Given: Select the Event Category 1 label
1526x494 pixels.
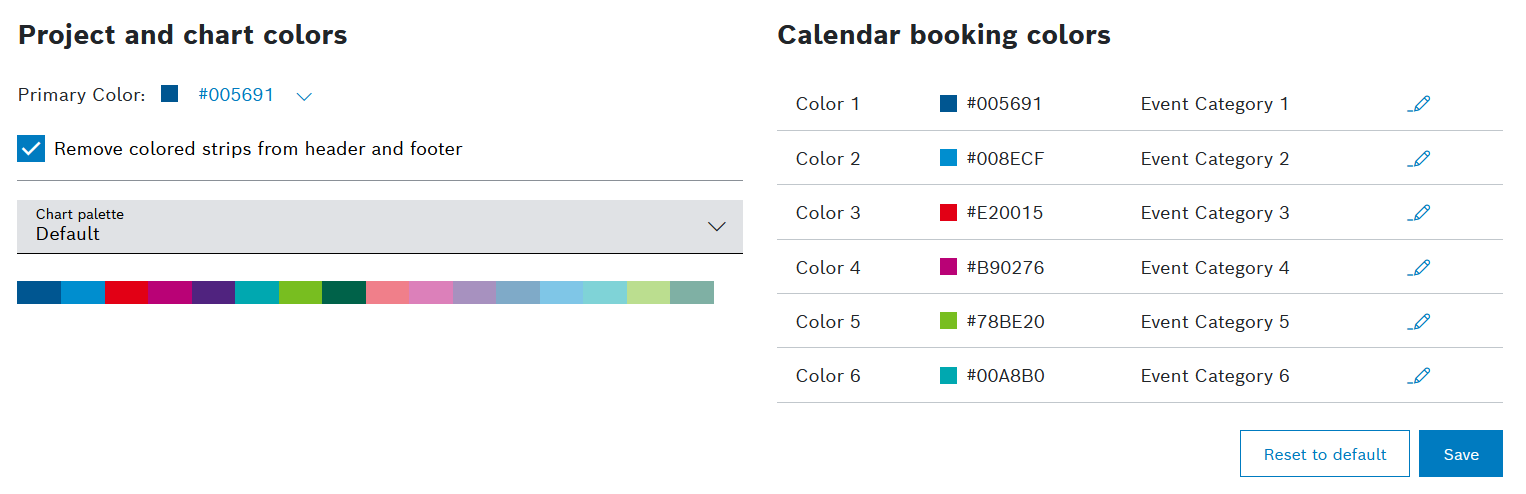Looking at the screenshot, I should tap(1214, 104).
